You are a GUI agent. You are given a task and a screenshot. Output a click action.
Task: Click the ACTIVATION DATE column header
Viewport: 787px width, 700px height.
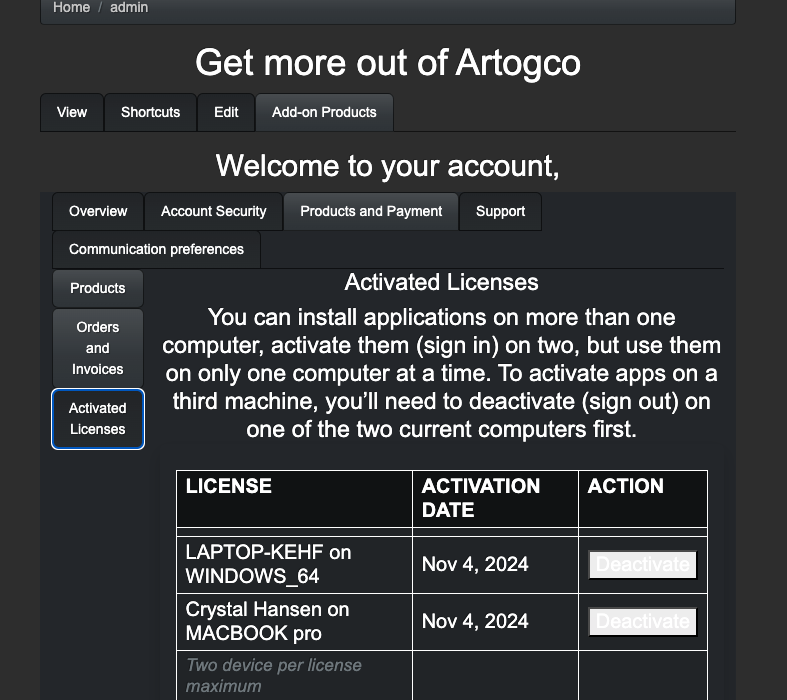tap(495, 499)
